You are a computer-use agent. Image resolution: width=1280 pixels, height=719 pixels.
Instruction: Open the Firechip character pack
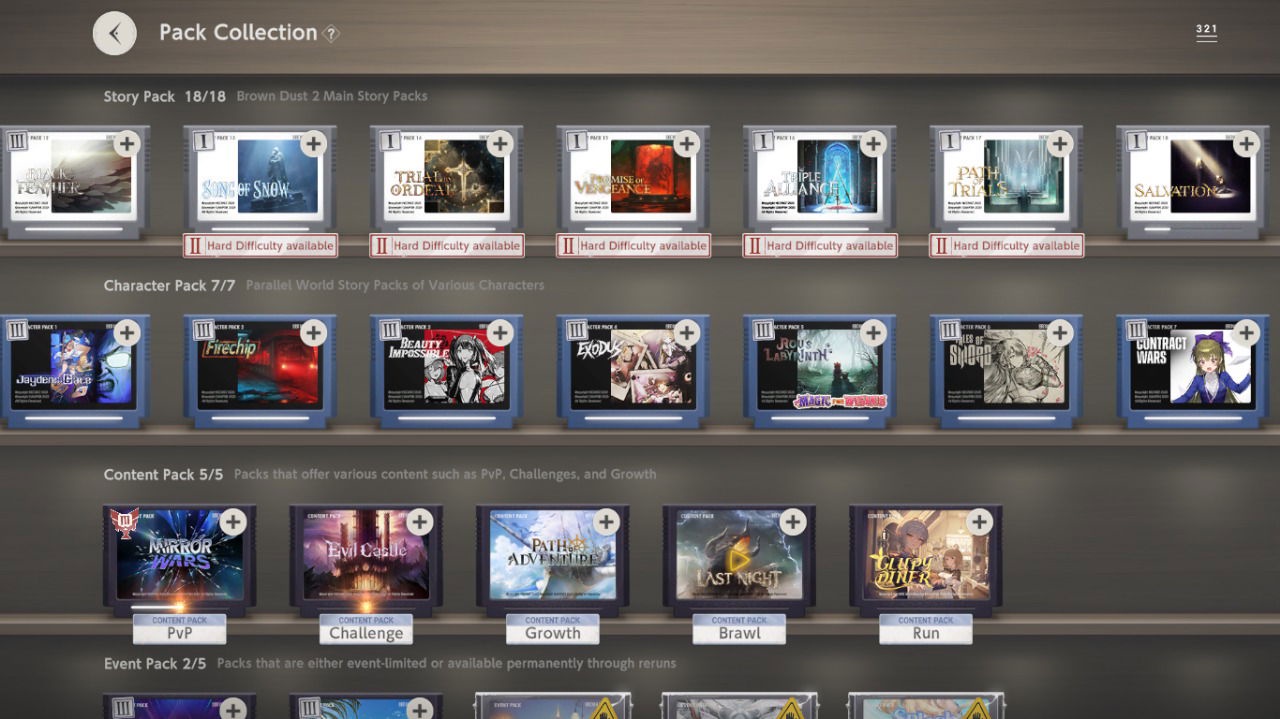(x=260, y=371)
